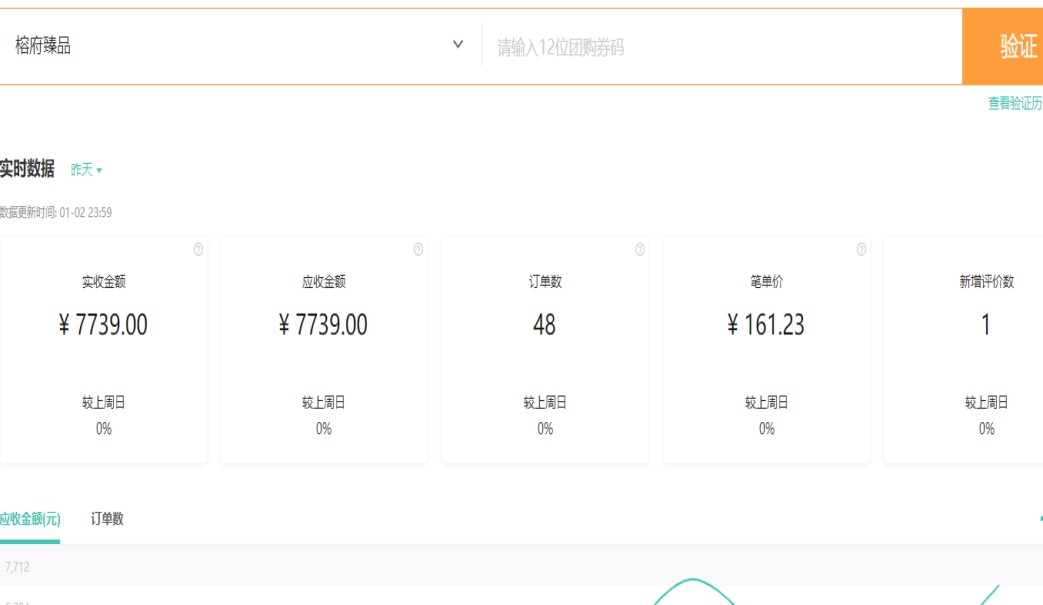Click the ¥161.23 value in 笔单价 card
The image size is (1043, 605).
(x=766, y=325)
